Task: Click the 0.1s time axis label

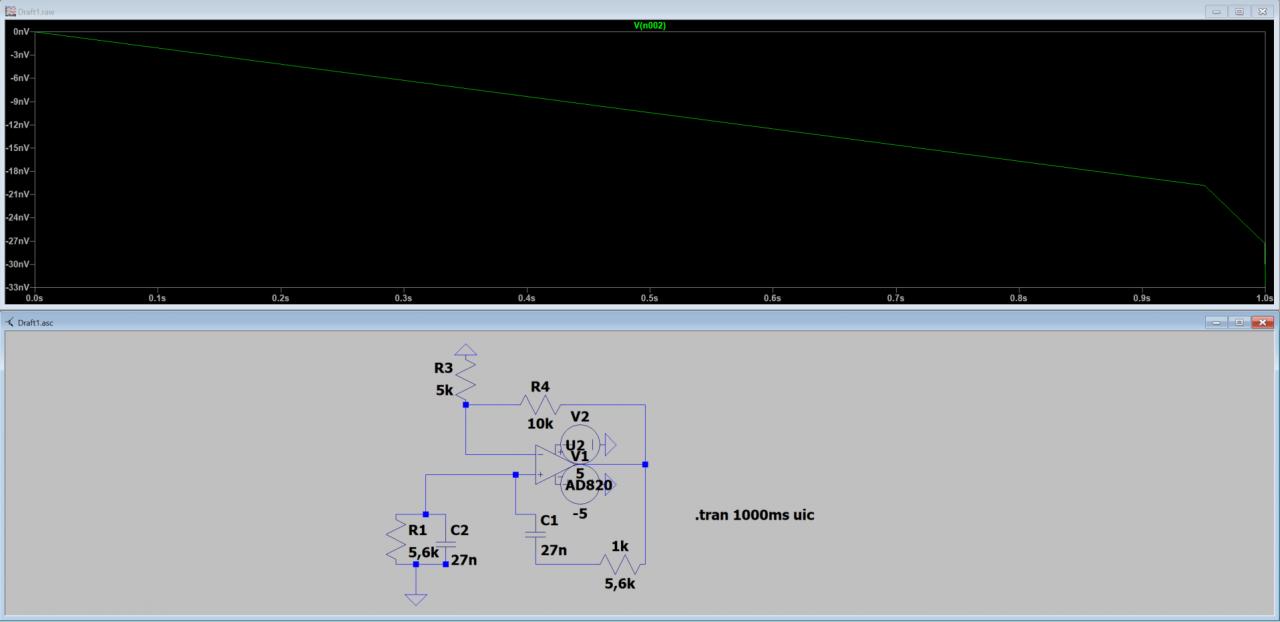Action: pyautogui.click(x=157, y=298)
